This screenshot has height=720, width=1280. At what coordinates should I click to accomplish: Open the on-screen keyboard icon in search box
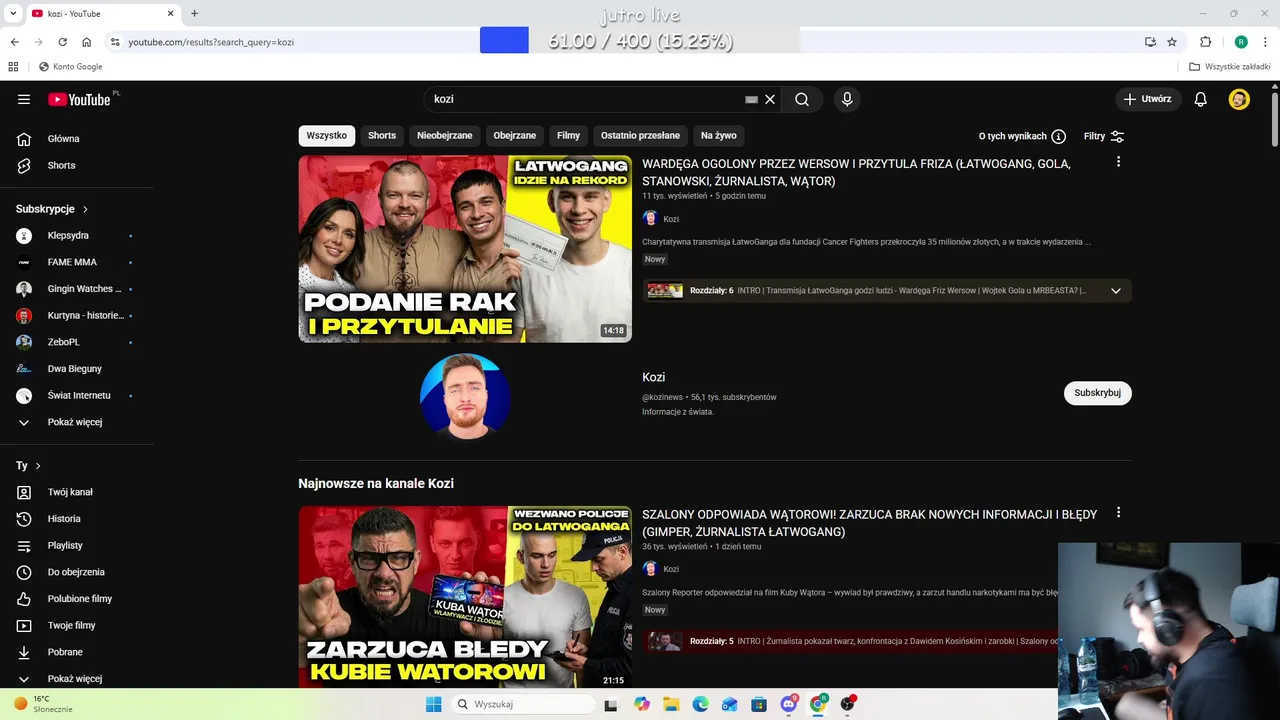pyautogui.click(x=751, y=99)
